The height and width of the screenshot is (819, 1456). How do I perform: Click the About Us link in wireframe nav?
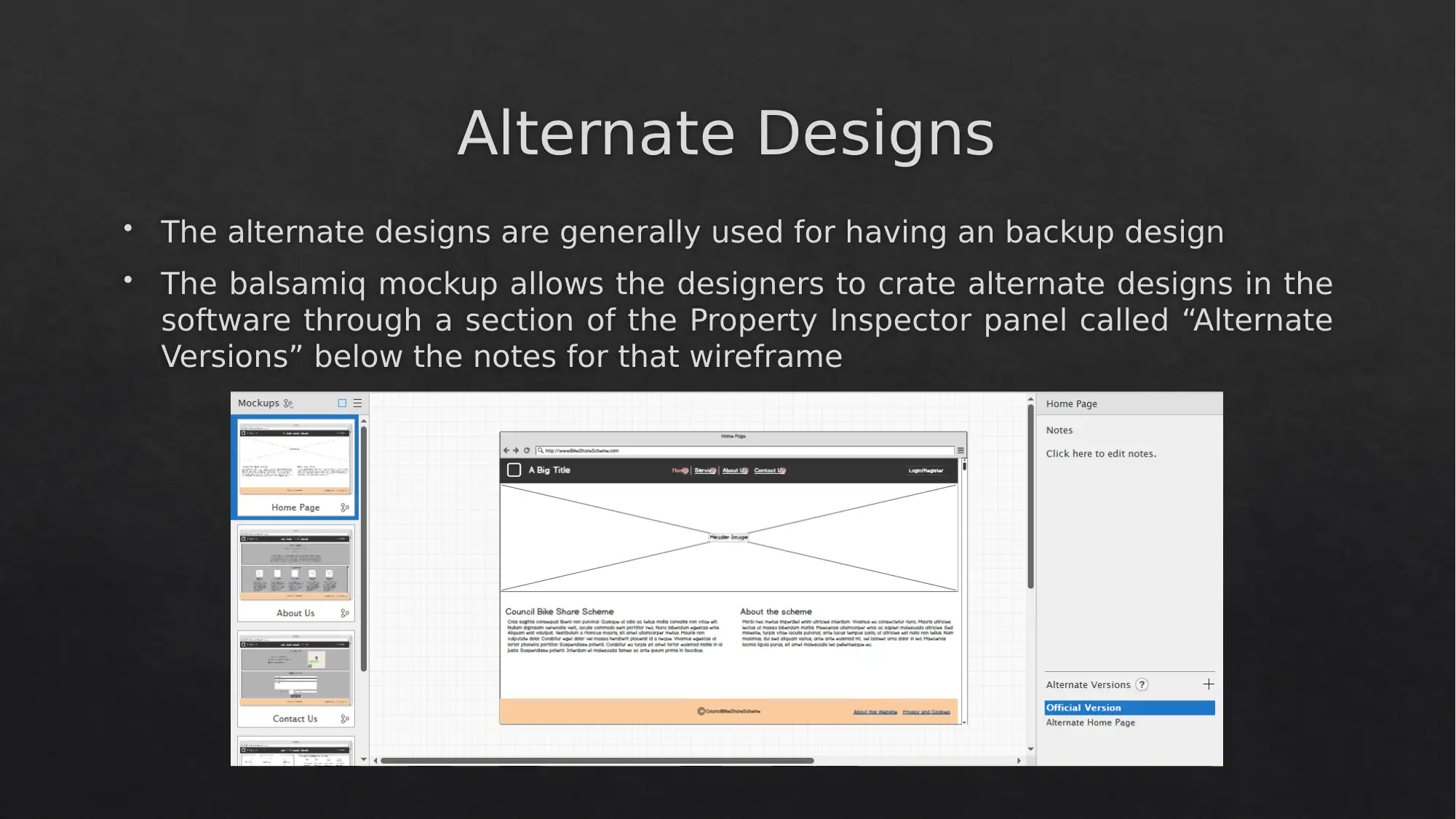pyautogui.click(x=735, y=470)
